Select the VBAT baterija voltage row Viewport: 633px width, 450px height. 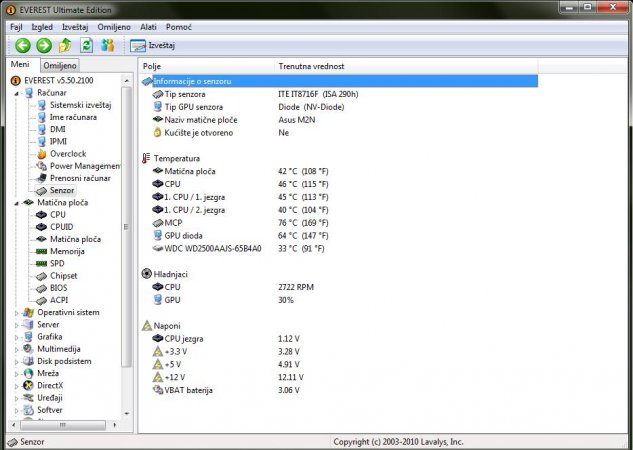pyautogui.click(x=340, y=390)
